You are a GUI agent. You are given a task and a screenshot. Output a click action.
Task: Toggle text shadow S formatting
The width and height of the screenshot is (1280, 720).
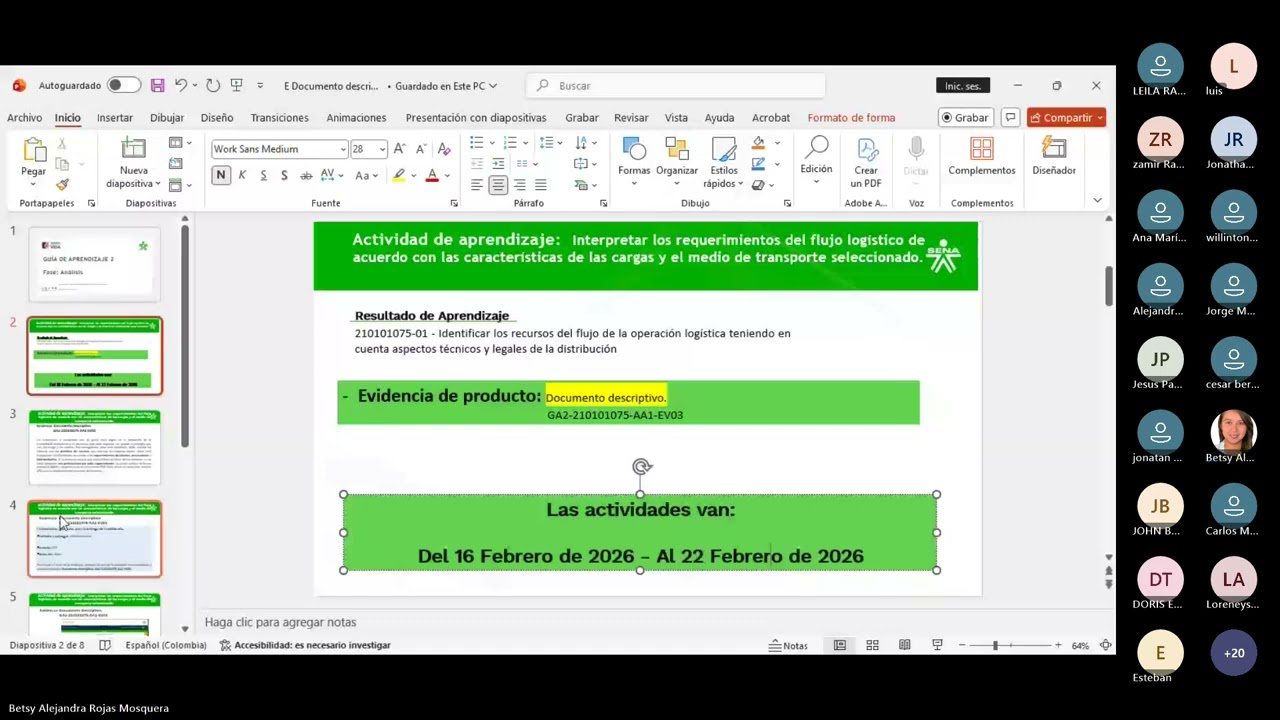coord(284,175)
